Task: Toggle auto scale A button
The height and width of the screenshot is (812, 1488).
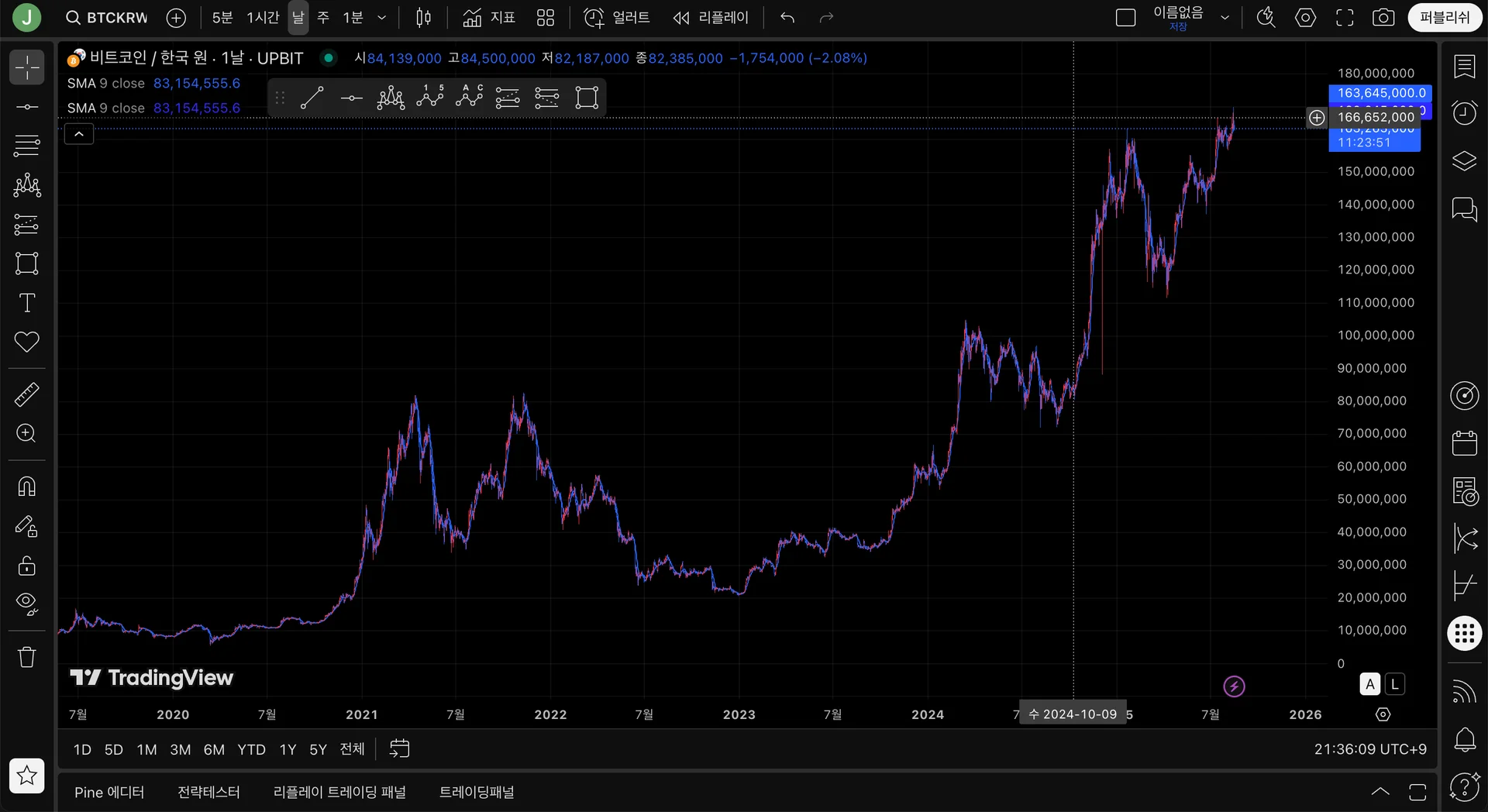Action: coord(1370,684)
